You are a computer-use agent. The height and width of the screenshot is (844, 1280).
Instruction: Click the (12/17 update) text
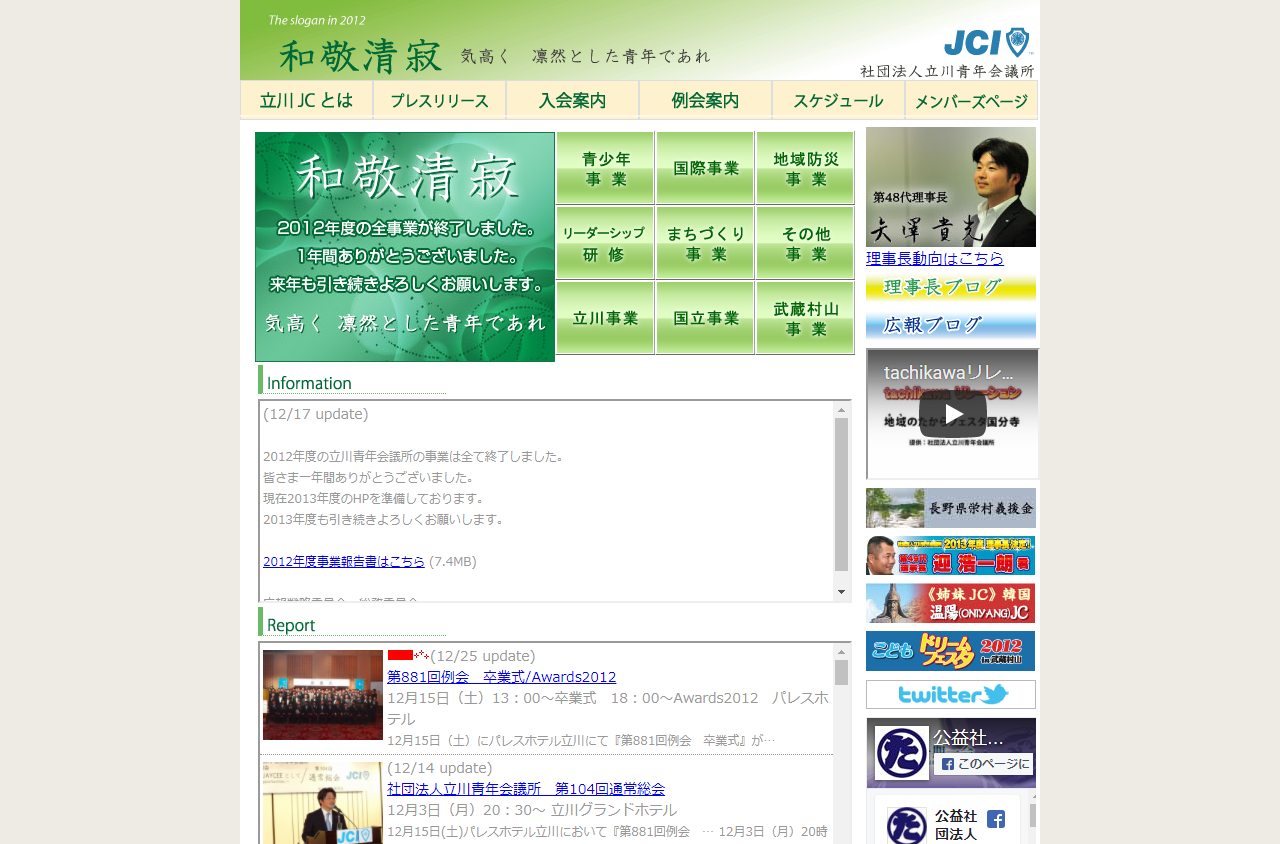316,414
